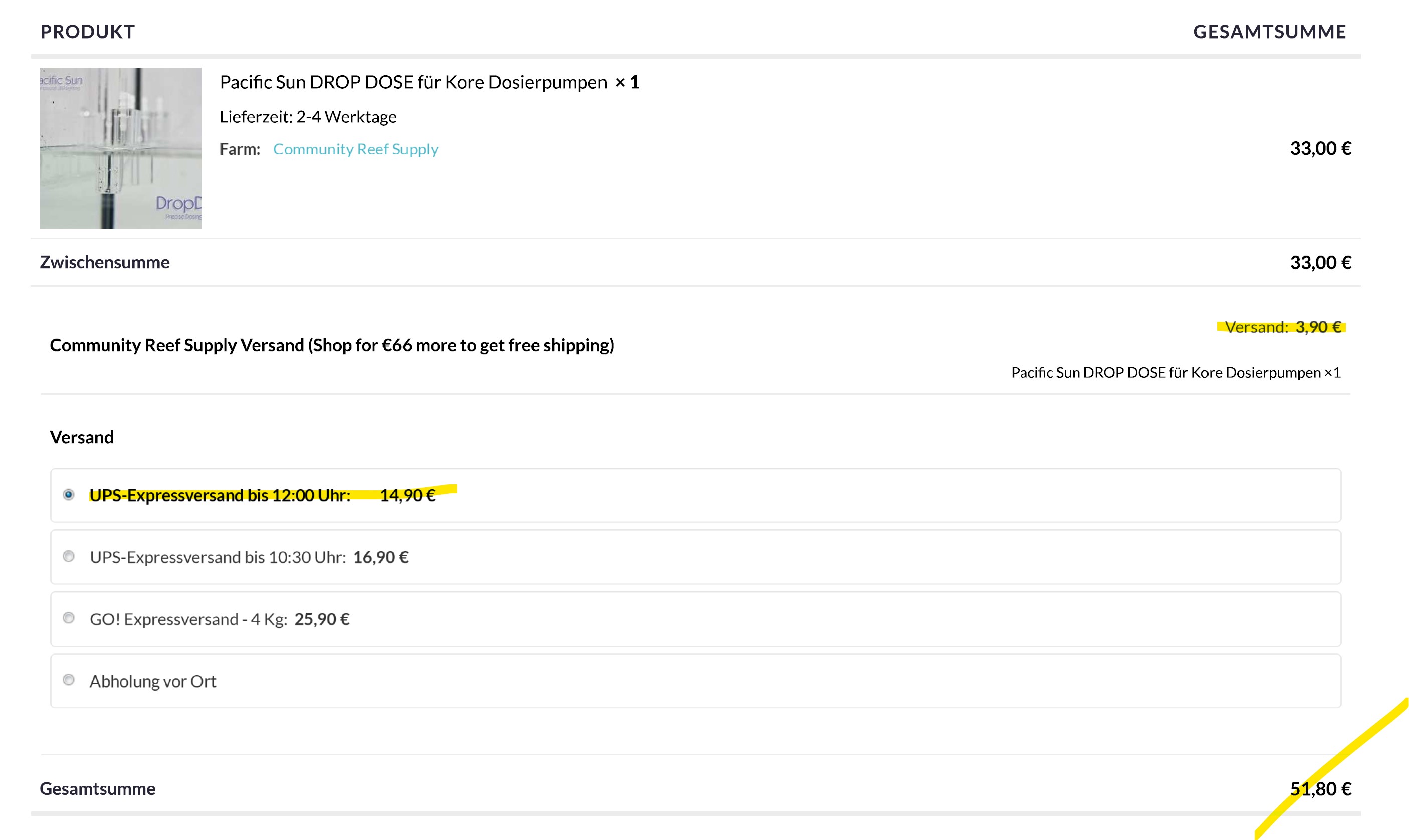
Task: Open the Community Reef Supply farm link
Action: (x=355, y=149)
